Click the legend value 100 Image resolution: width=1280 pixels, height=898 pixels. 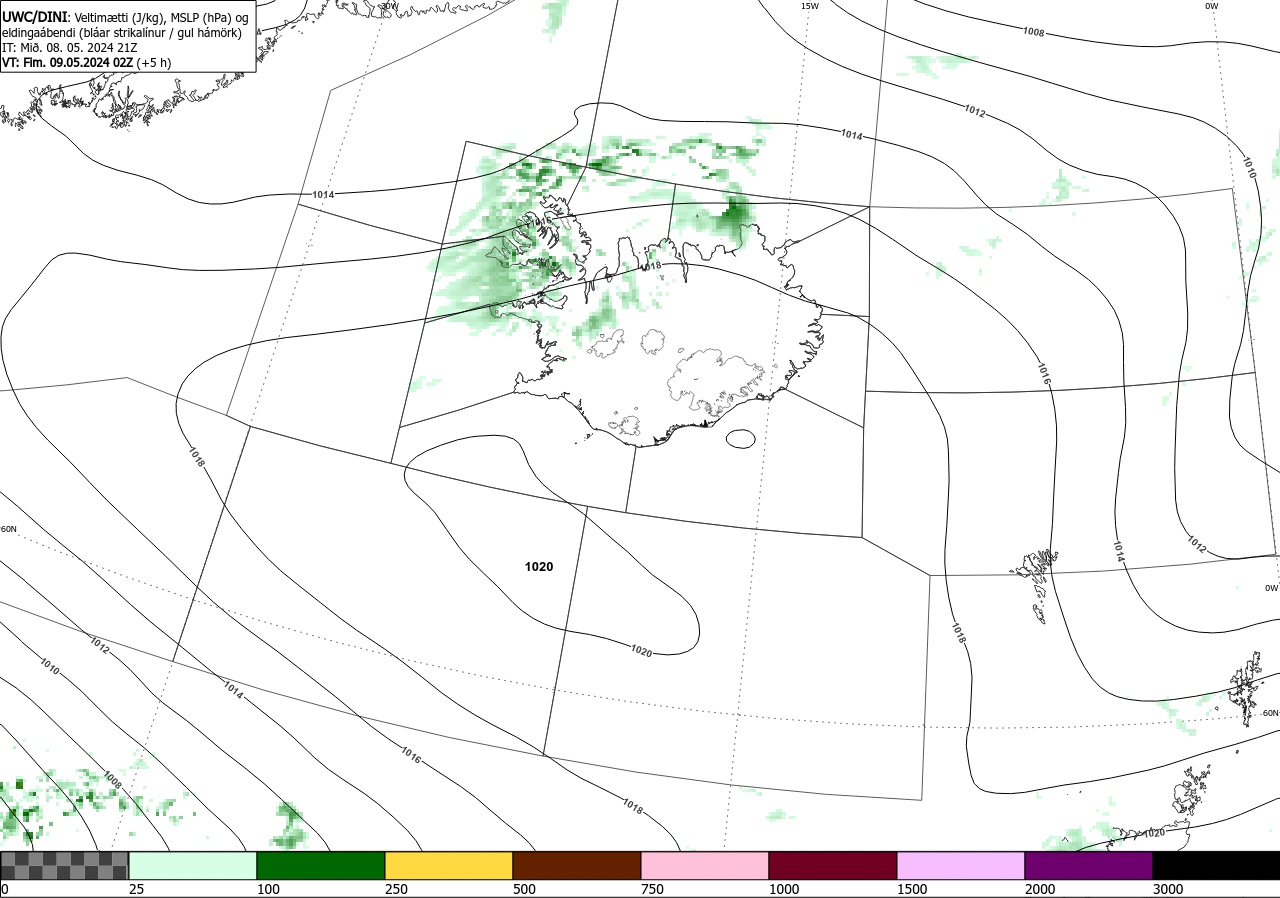268,889
